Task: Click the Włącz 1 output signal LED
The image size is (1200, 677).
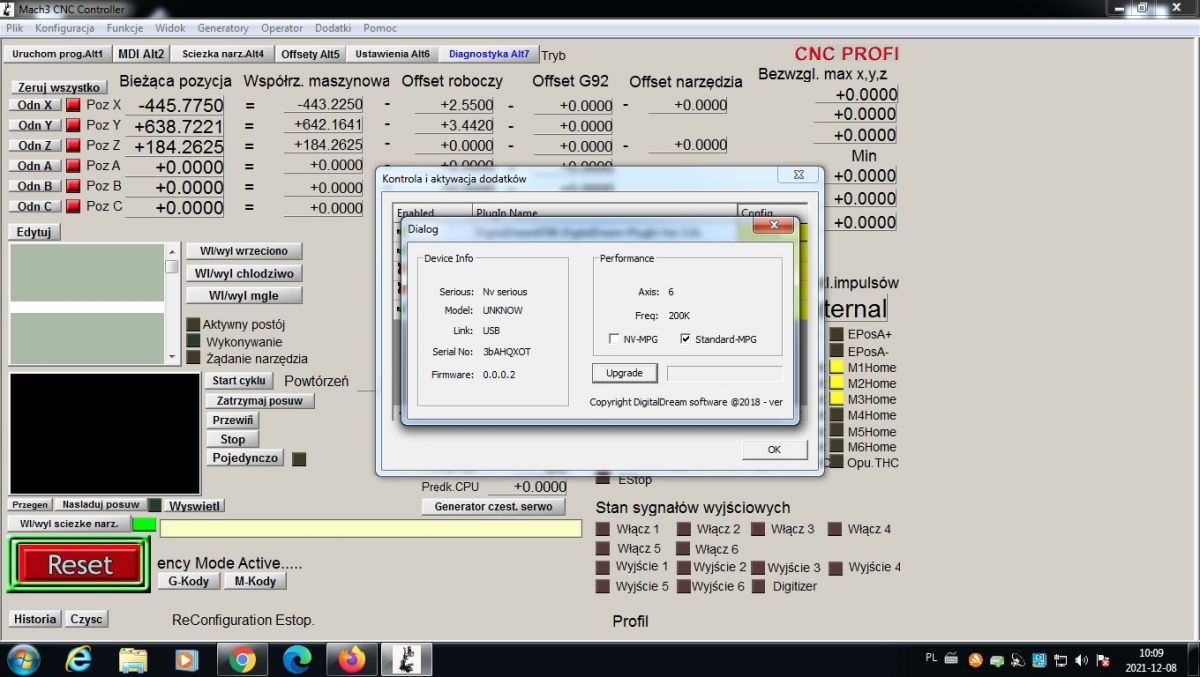Action: 603,529
